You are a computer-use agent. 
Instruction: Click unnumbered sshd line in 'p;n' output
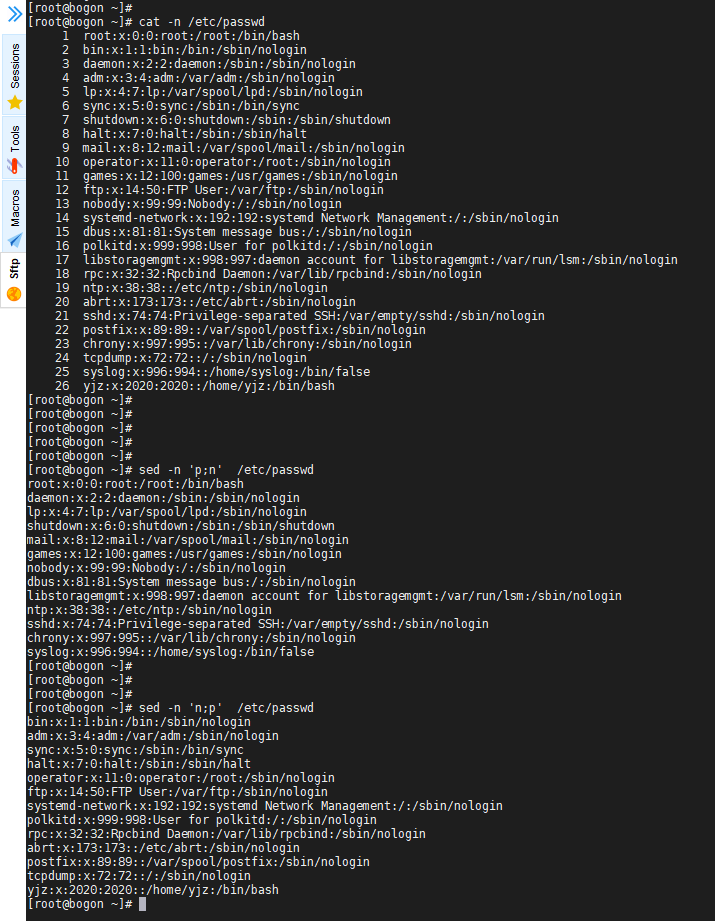pyautogui.click(x=258, y=624)
